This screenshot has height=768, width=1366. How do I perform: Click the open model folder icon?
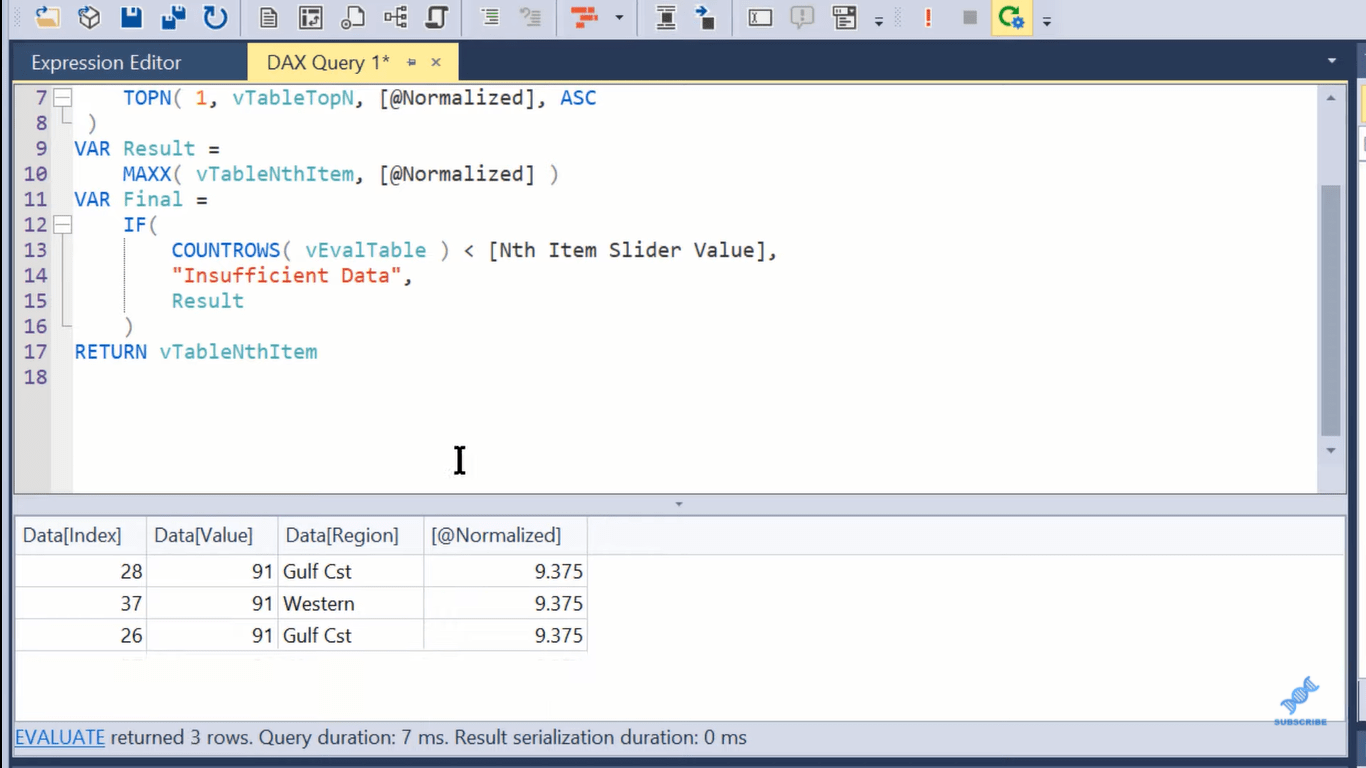[x=46, y=17]
